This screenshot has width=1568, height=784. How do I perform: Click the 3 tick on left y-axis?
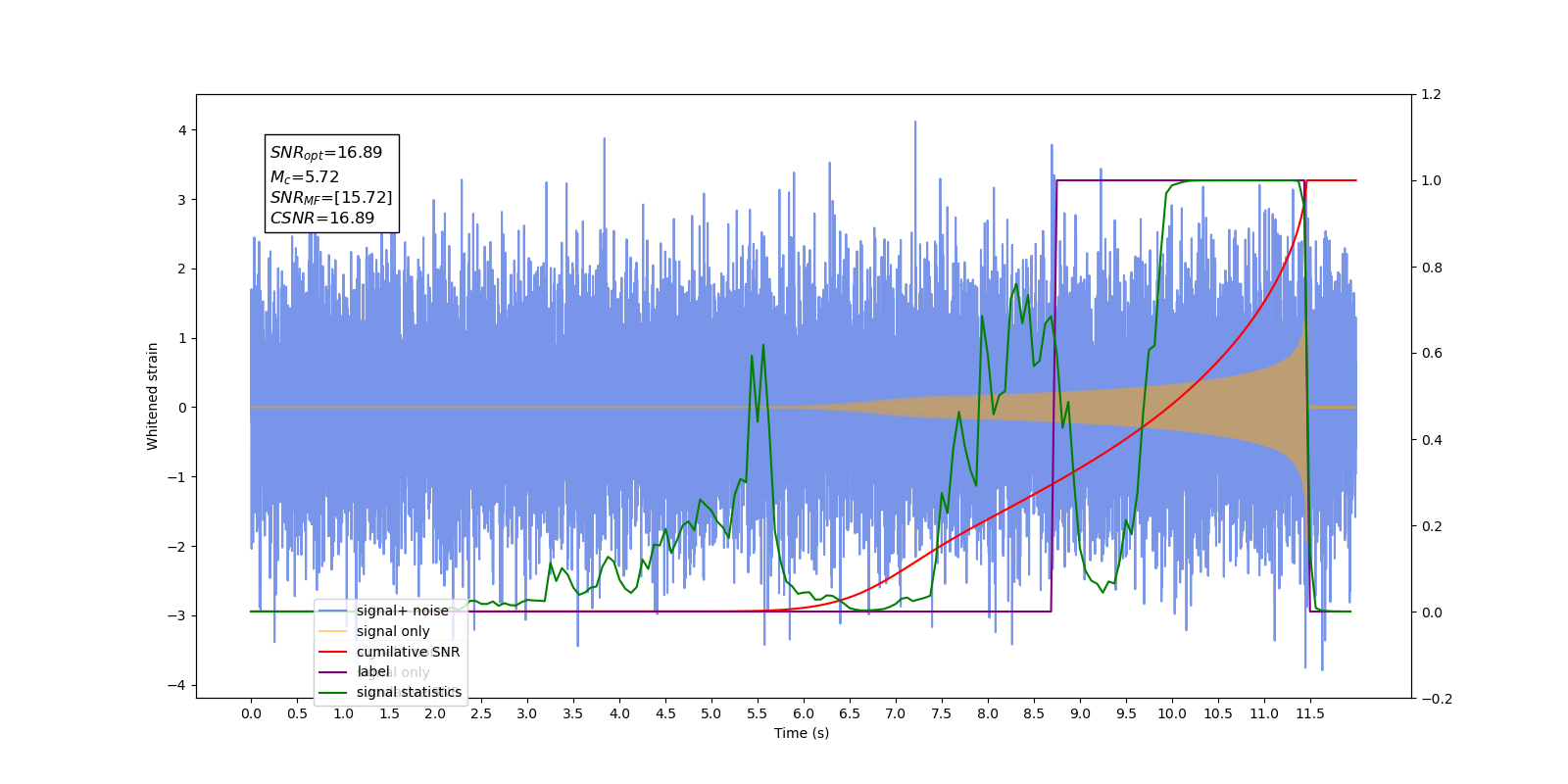(x=182, y=200)
